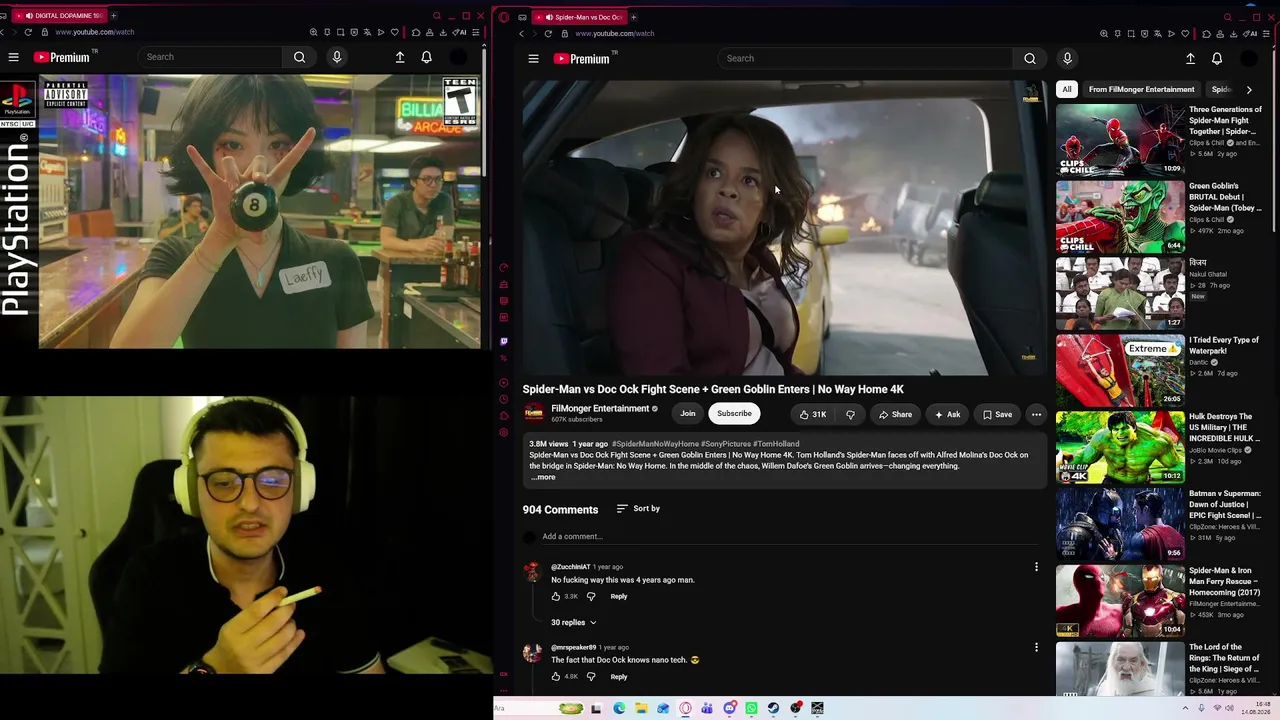Select the All filter chip
This screenshot has height=720, width=1280.
coord(1067,90)
